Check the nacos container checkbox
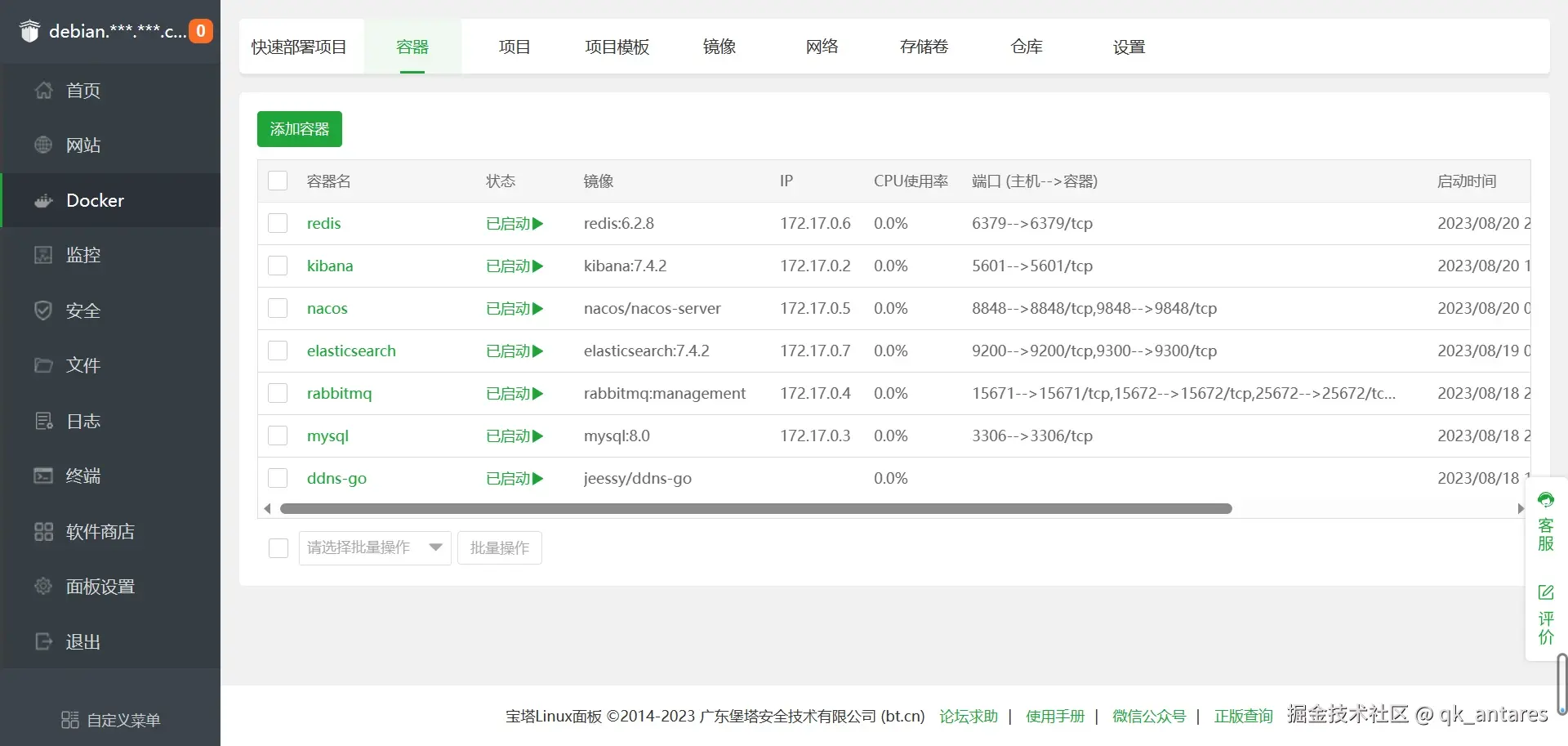 pos(278,308)
